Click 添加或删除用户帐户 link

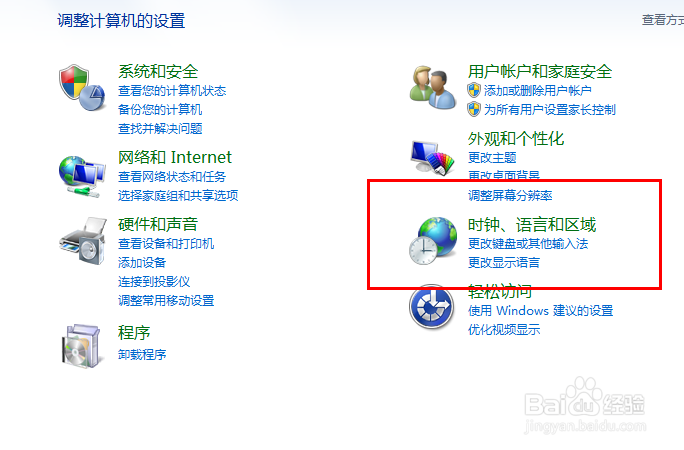coord(537,90)
